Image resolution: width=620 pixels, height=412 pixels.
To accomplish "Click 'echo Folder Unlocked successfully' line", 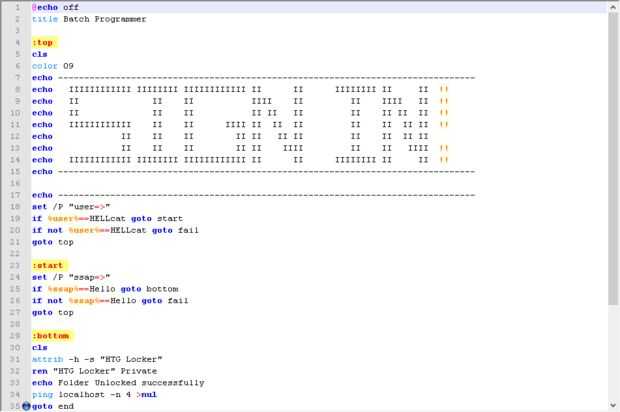I will [118, 383].
